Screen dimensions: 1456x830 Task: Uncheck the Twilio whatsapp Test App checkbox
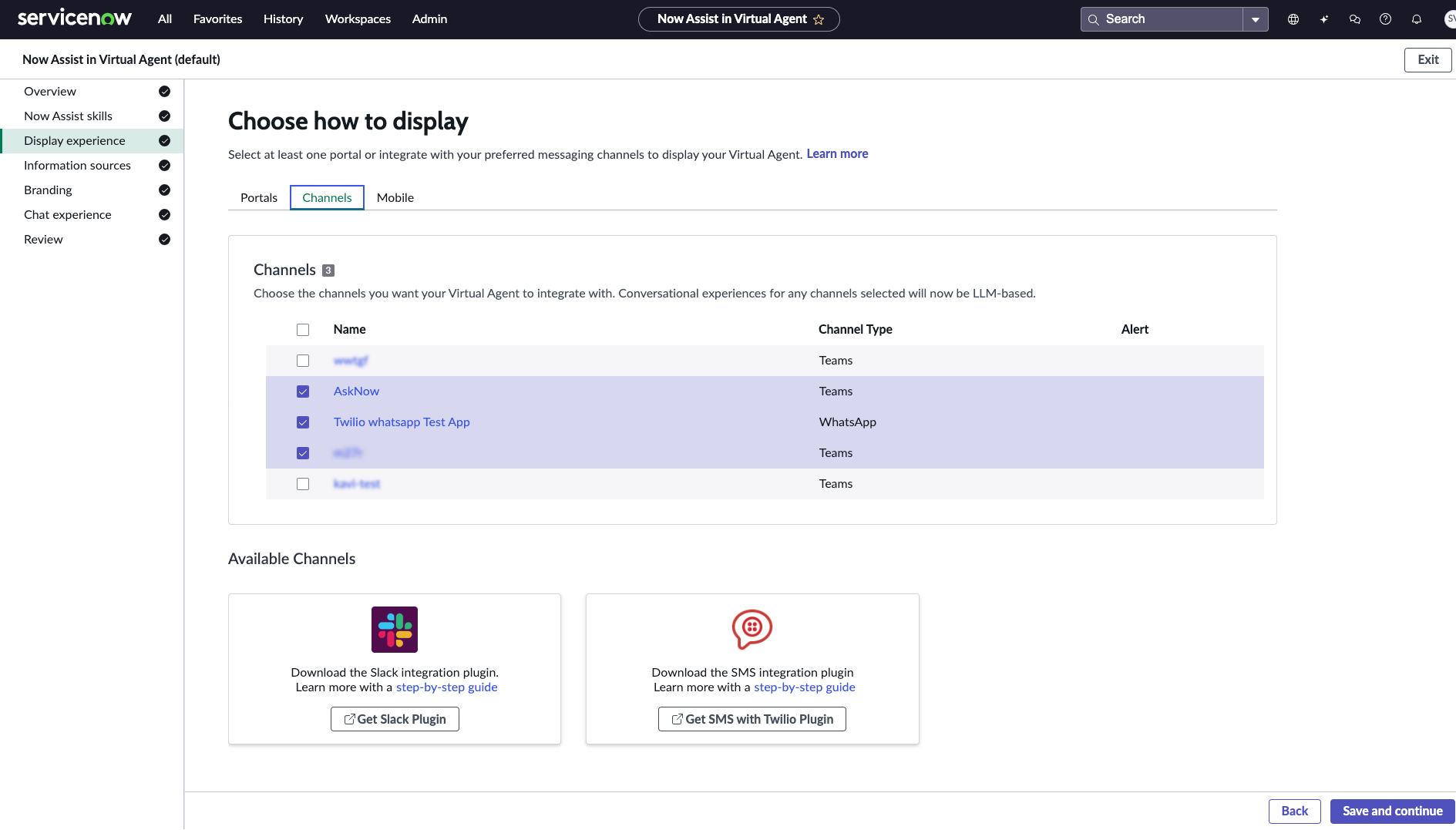pos(303,422)
